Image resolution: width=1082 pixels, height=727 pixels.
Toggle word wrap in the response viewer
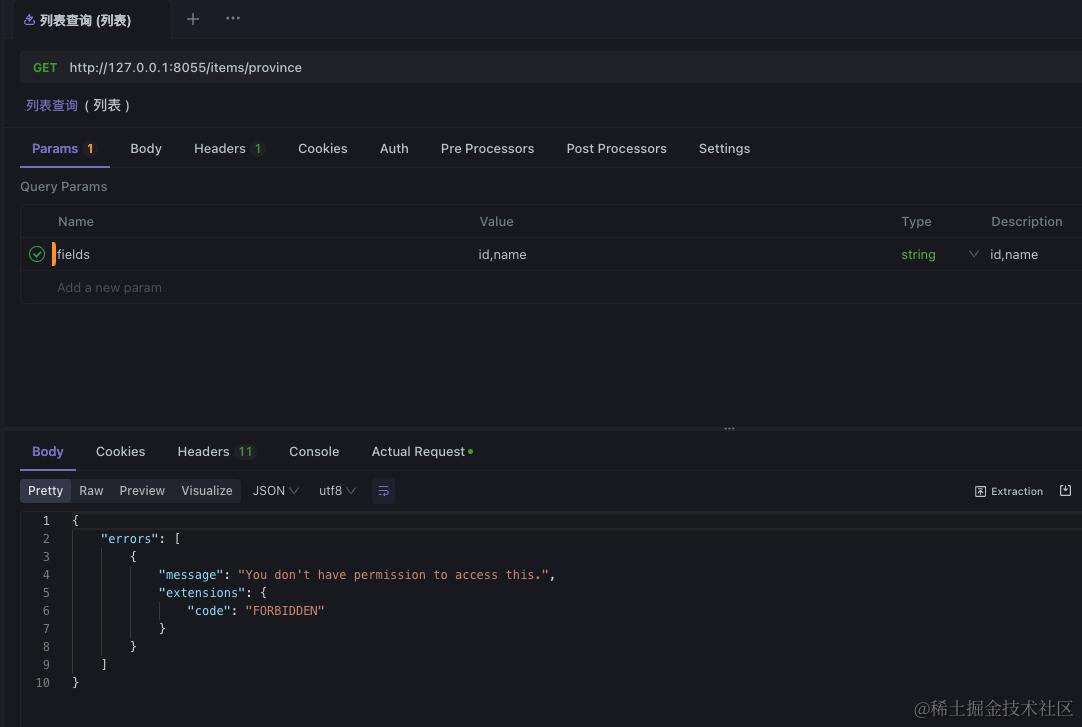coord(384,490)
